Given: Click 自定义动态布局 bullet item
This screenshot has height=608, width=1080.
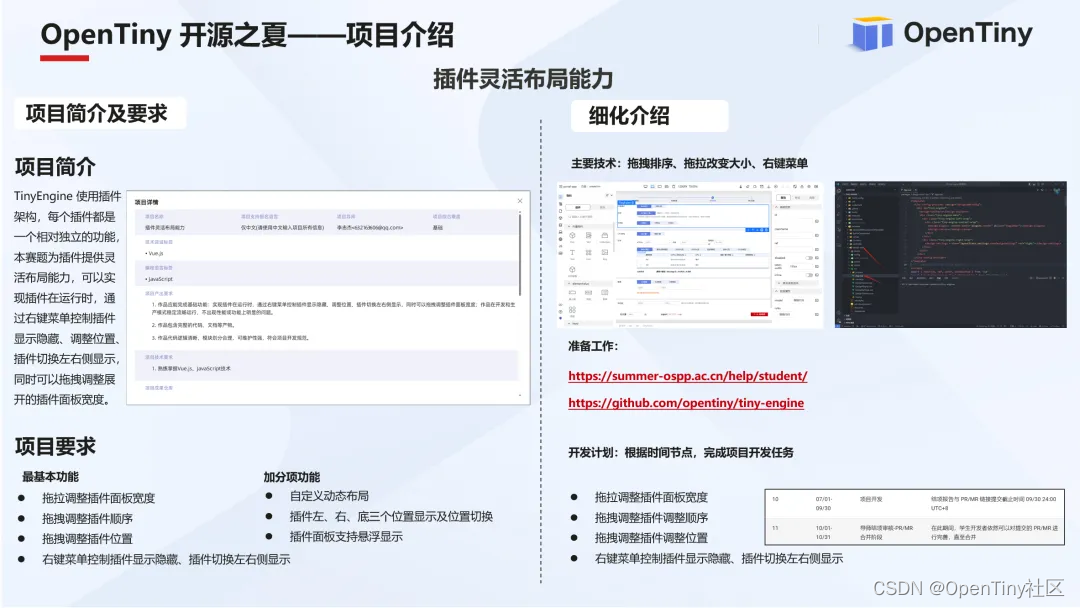Looking at the screenshot, I should pyautogui.click(x=329, y=496).
